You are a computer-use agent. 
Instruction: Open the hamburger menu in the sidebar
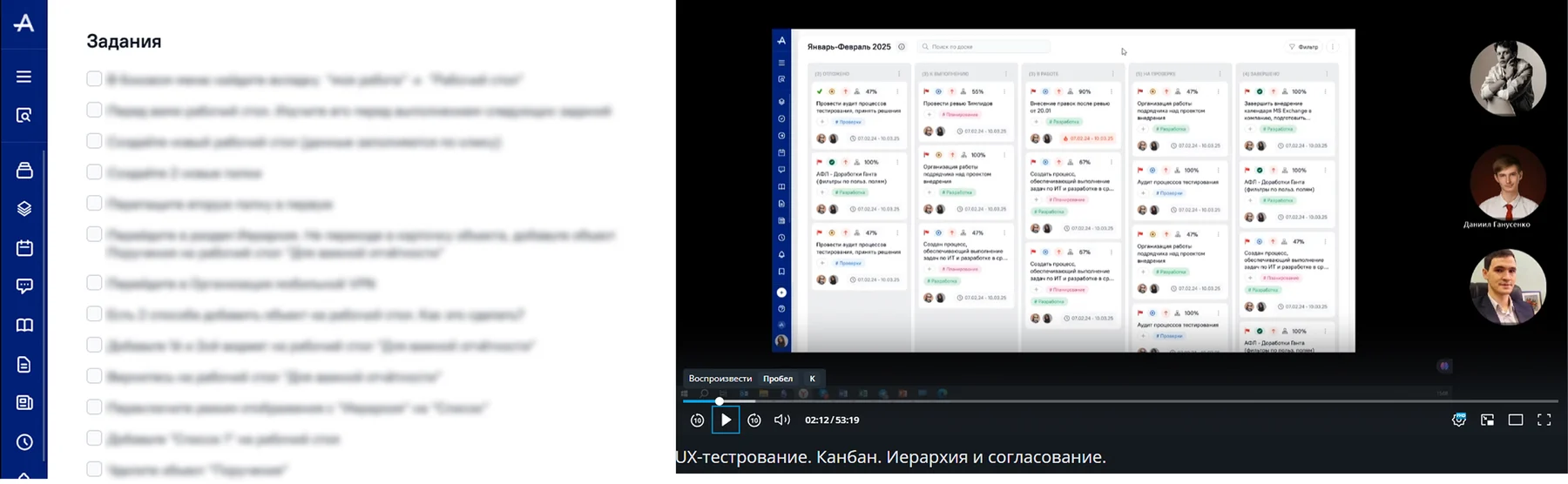click(24, 77)
